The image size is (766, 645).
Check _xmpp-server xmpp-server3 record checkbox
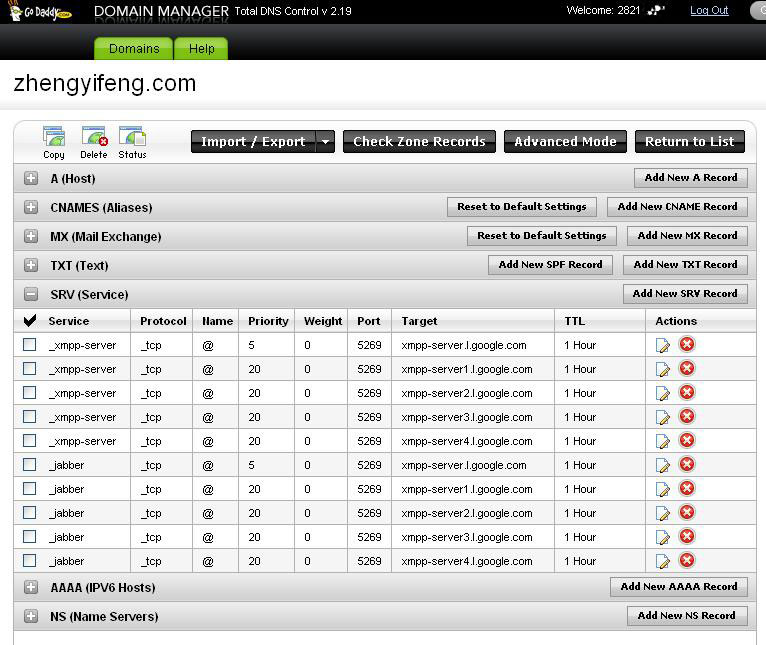(x=30, y=417)
